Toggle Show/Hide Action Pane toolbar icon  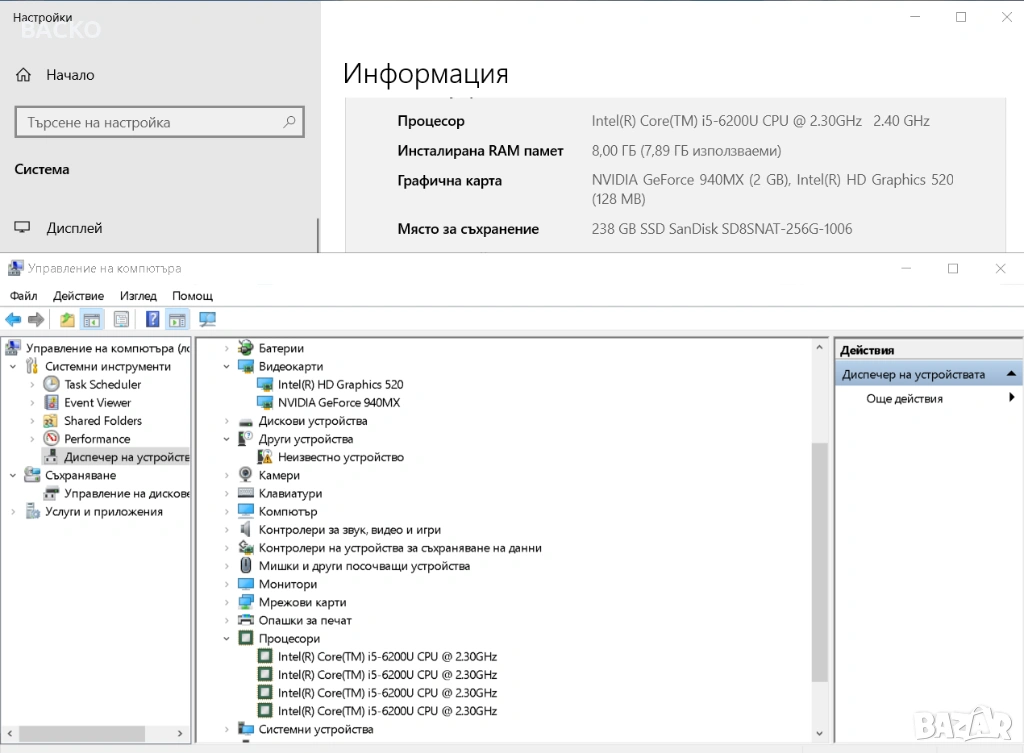(177, 320)
